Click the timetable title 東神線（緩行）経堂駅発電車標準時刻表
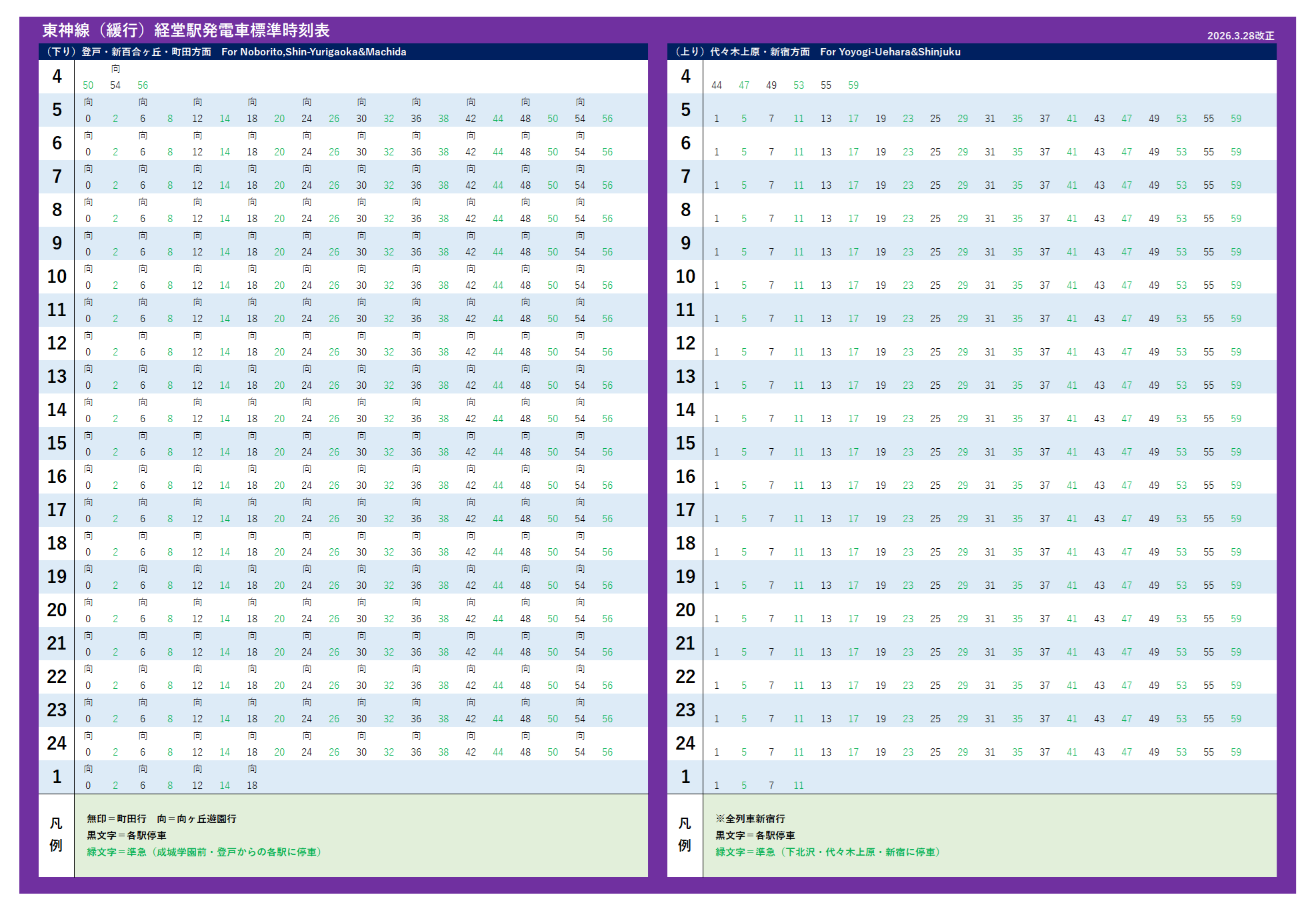 coord(186,31)
